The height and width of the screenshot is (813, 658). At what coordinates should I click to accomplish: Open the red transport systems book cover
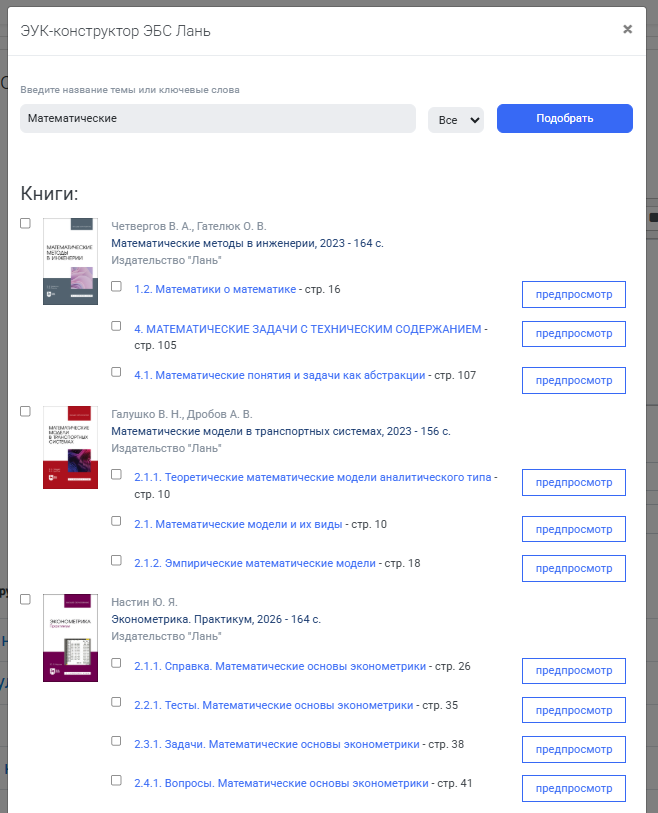point(71,447)
